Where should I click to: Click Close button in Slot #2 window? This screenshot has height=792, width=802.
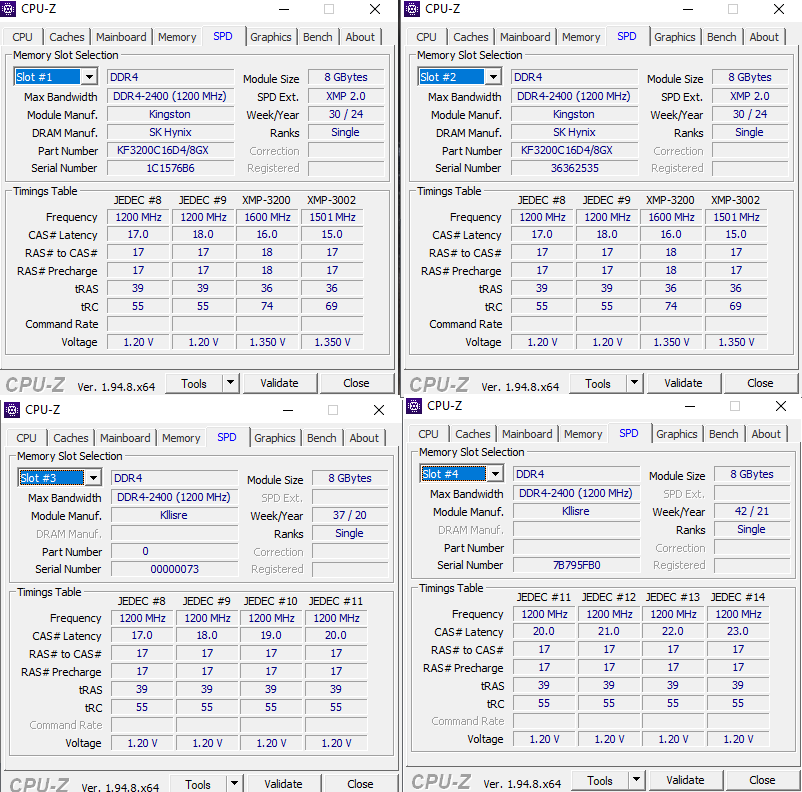pos(761,383)
